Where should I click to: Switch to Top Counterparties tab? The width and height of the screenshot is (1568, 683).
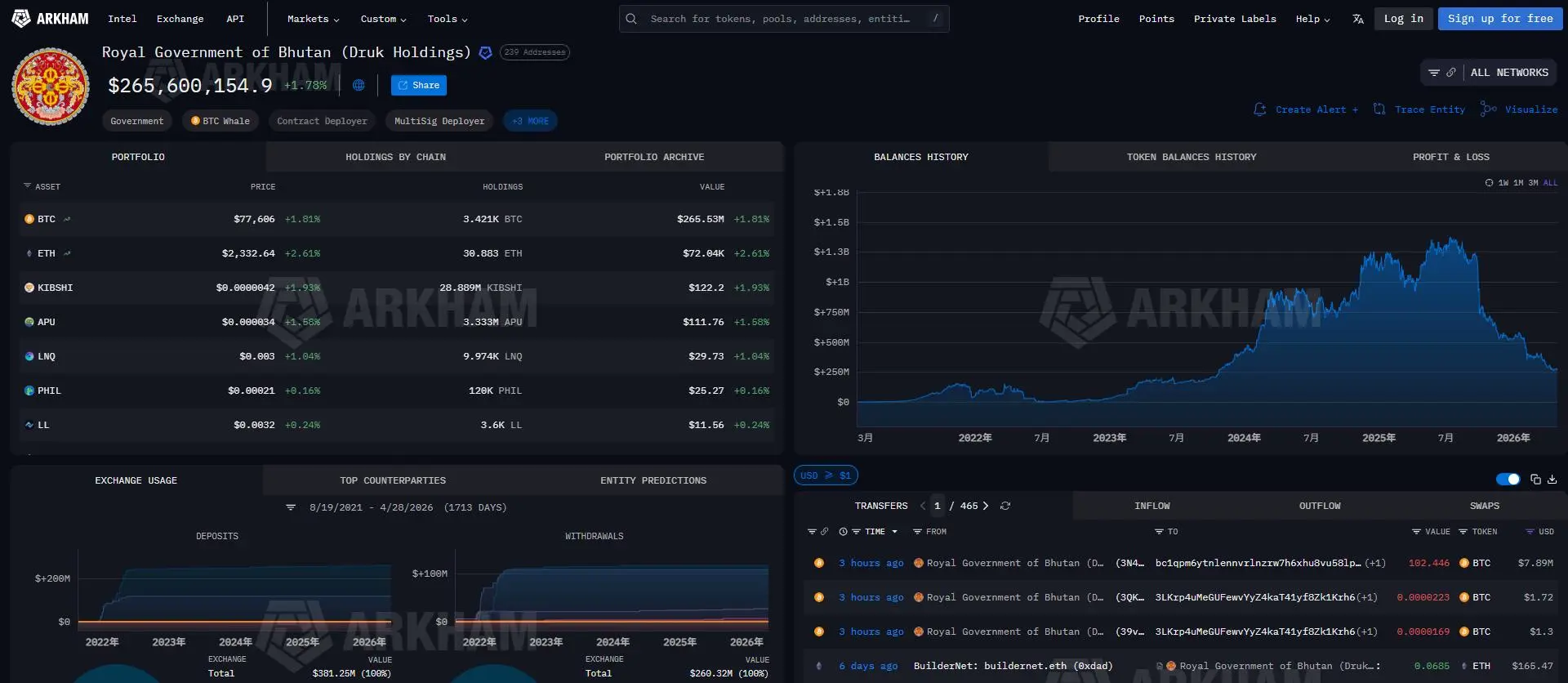[x=393, y=480]
